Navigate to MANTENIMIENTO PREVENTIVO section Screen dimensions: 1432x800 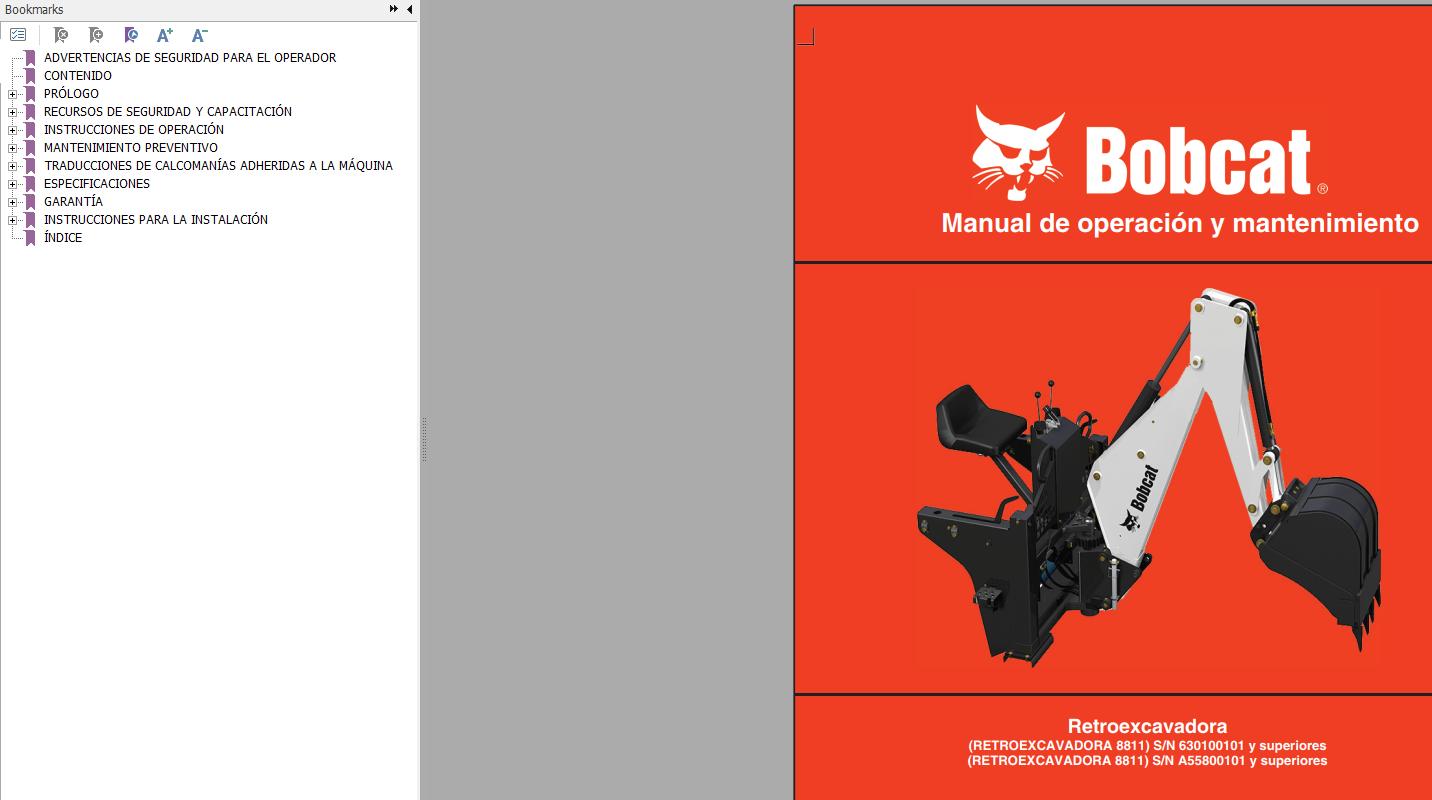pos(130,148)
